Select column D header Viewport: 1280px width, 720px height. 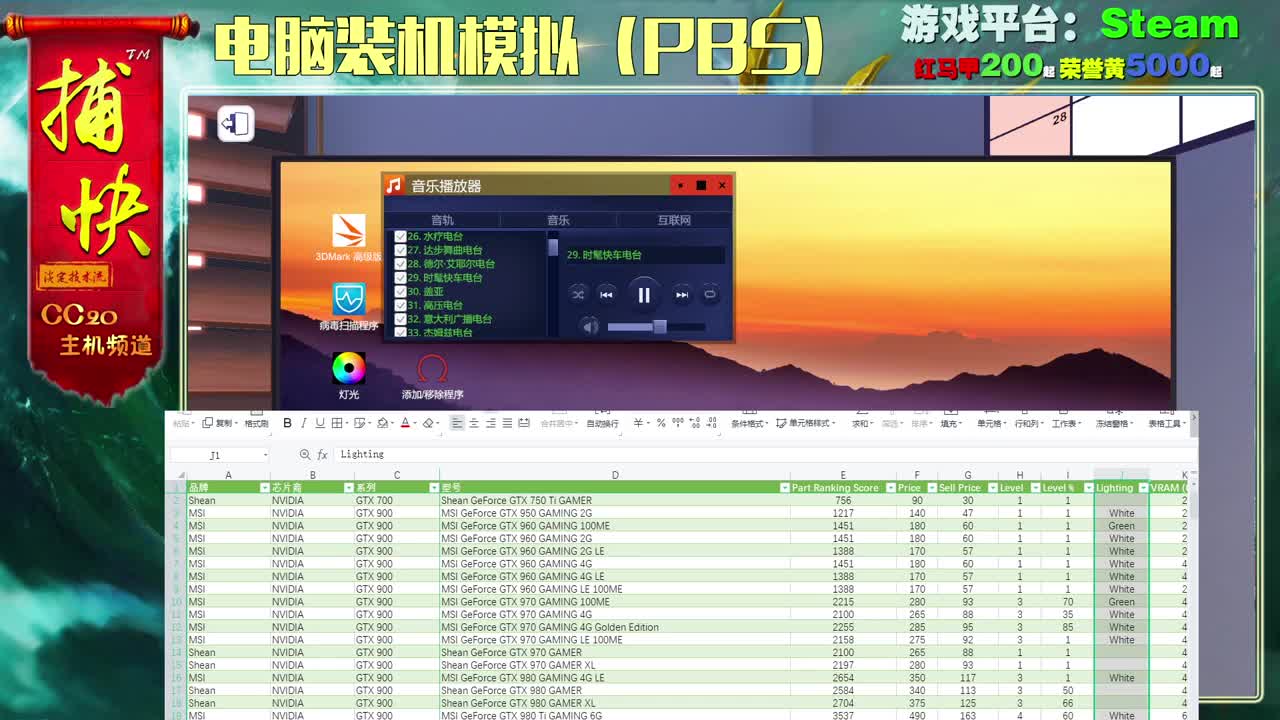coord(615,475)
